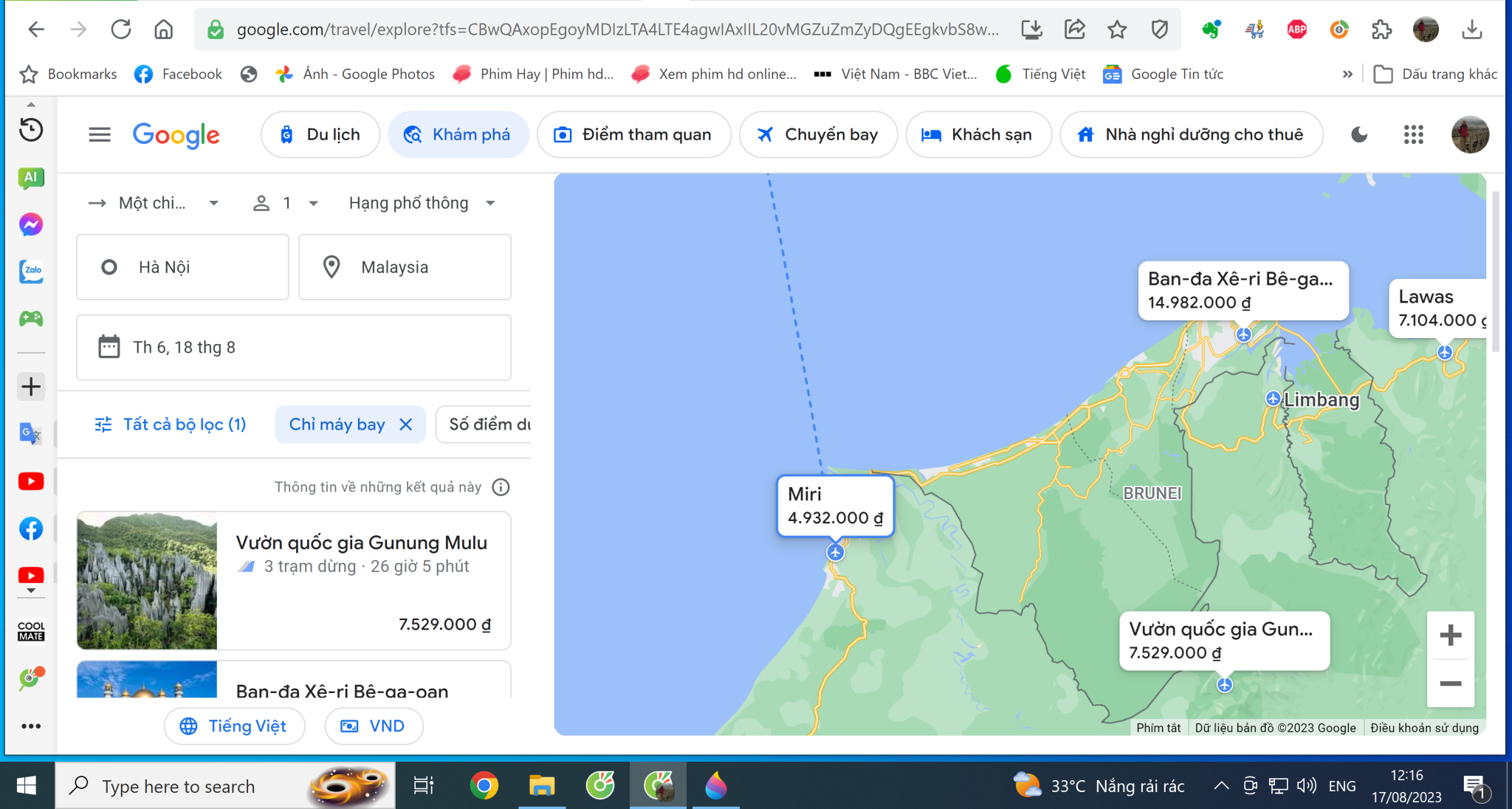Select the Du lịch tab
The height and width of the screenshot is (809, 1512).
point(320,134)
